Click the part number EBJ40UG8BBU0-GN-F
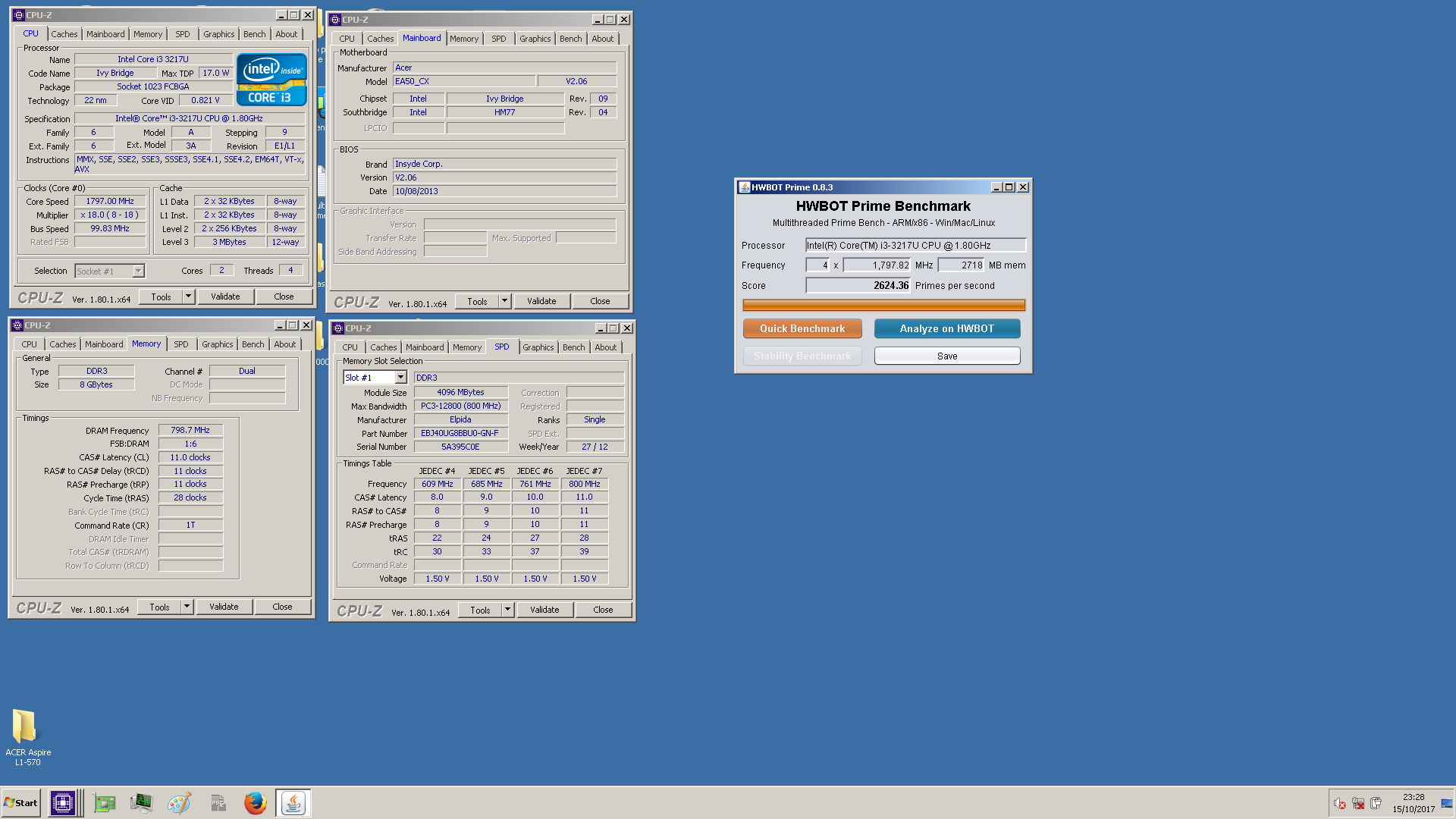 click(460, 433)
